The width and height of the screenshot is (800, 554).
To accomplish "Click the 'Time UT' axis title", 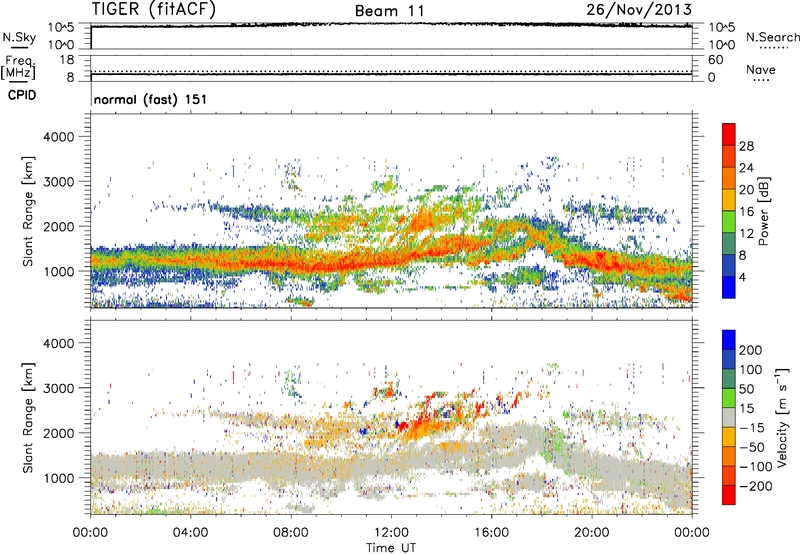I will (x=391, y=548).
